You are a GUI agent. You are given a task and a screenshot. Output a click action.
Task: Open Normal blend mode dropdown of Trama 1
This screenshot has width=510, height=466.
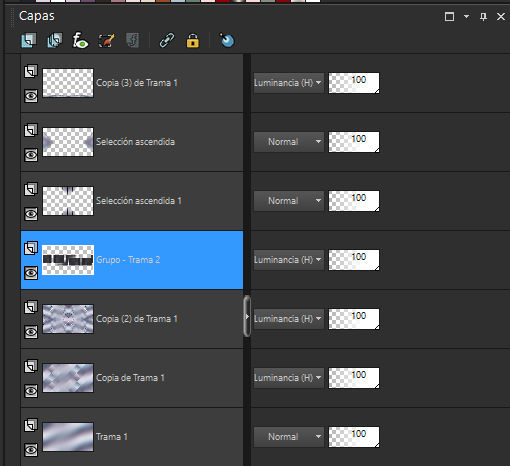tap(289, 437)
